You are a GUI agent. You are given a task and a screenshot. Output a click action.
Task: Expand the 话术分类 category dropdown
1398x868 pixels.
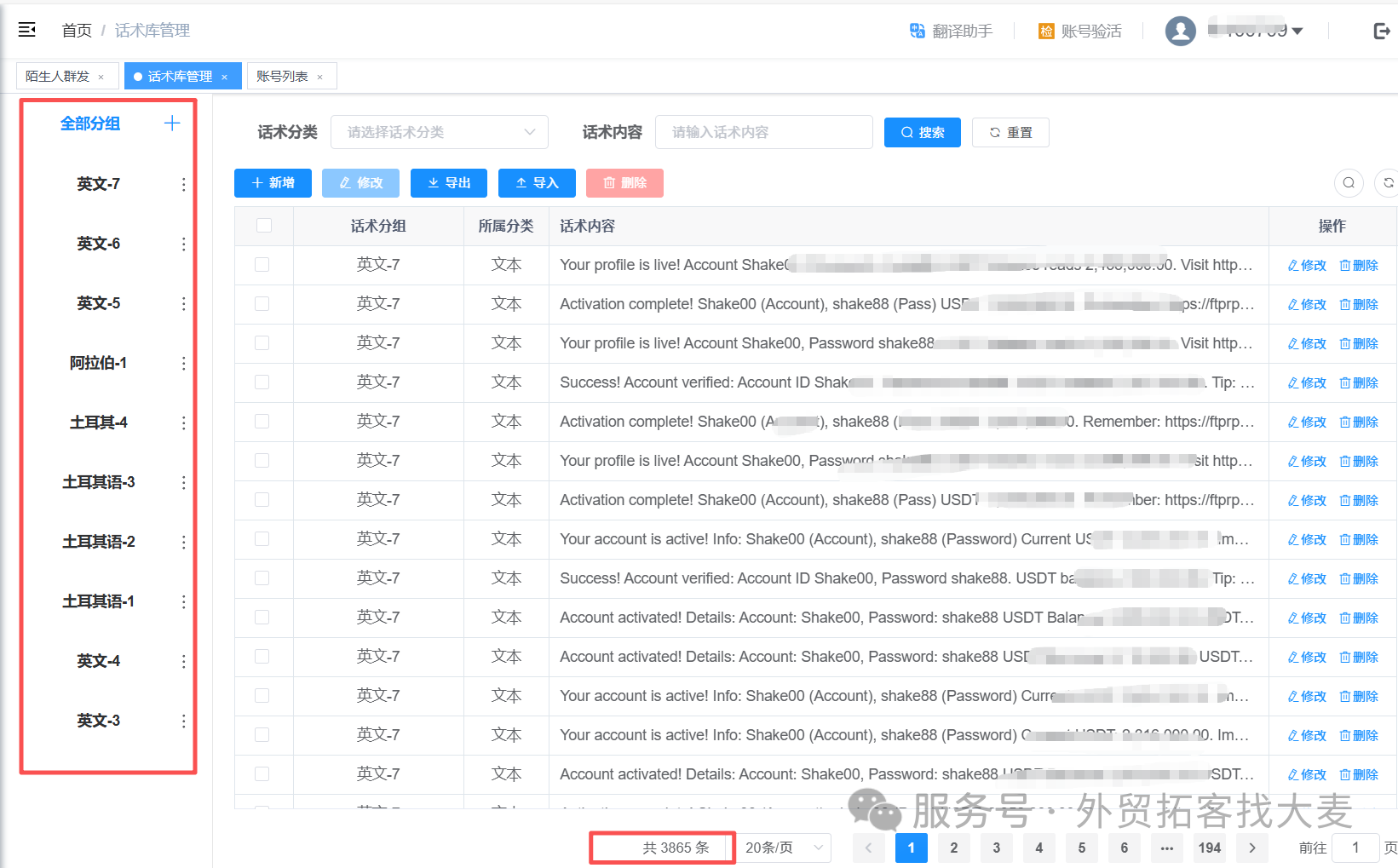[440, 132]
